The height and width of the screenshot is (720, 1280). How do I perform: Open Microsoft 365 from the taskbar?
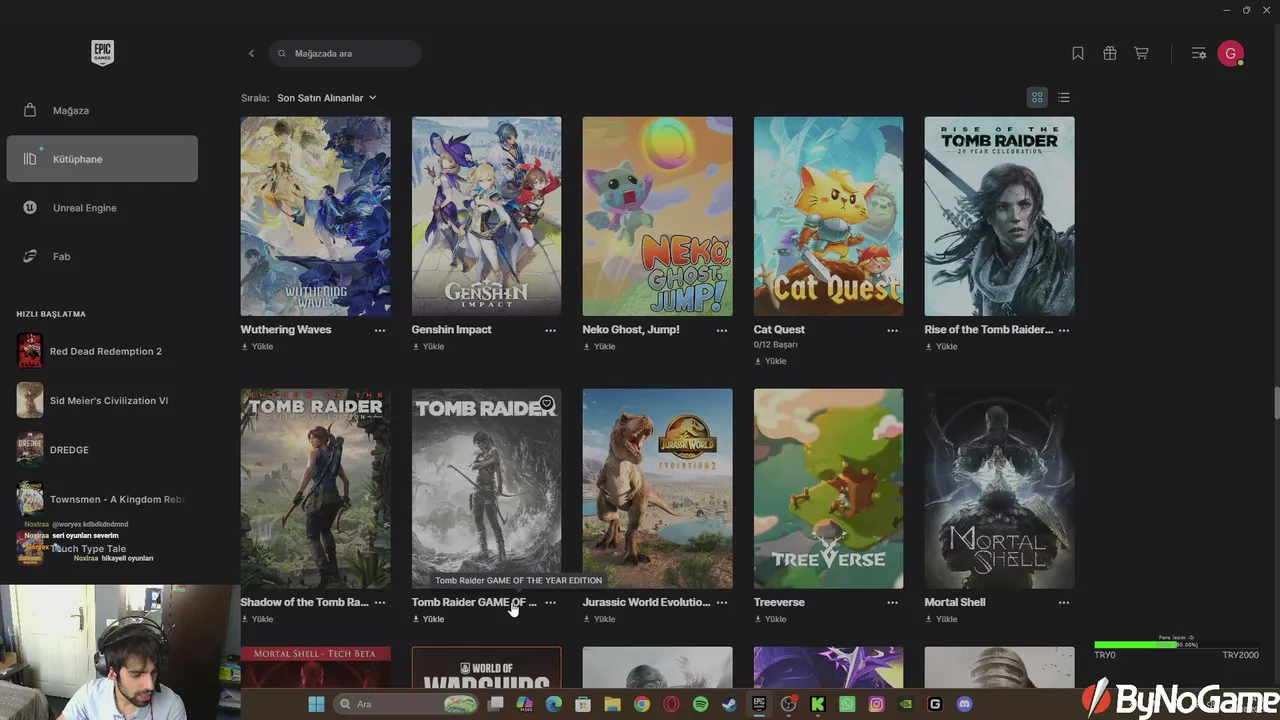(x=524, y=704)
